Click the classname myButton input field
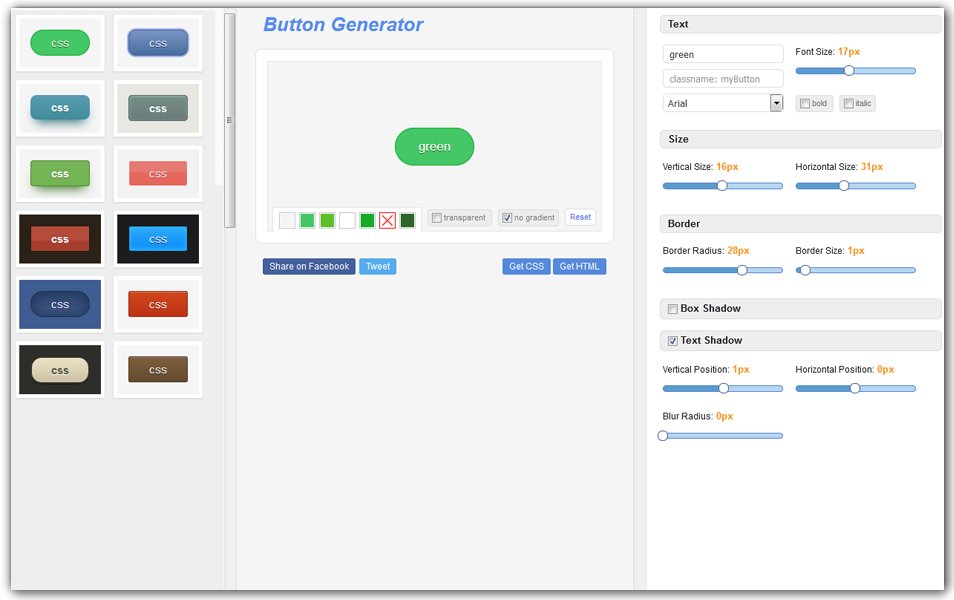The image size is (954, 600). [722, 78]
